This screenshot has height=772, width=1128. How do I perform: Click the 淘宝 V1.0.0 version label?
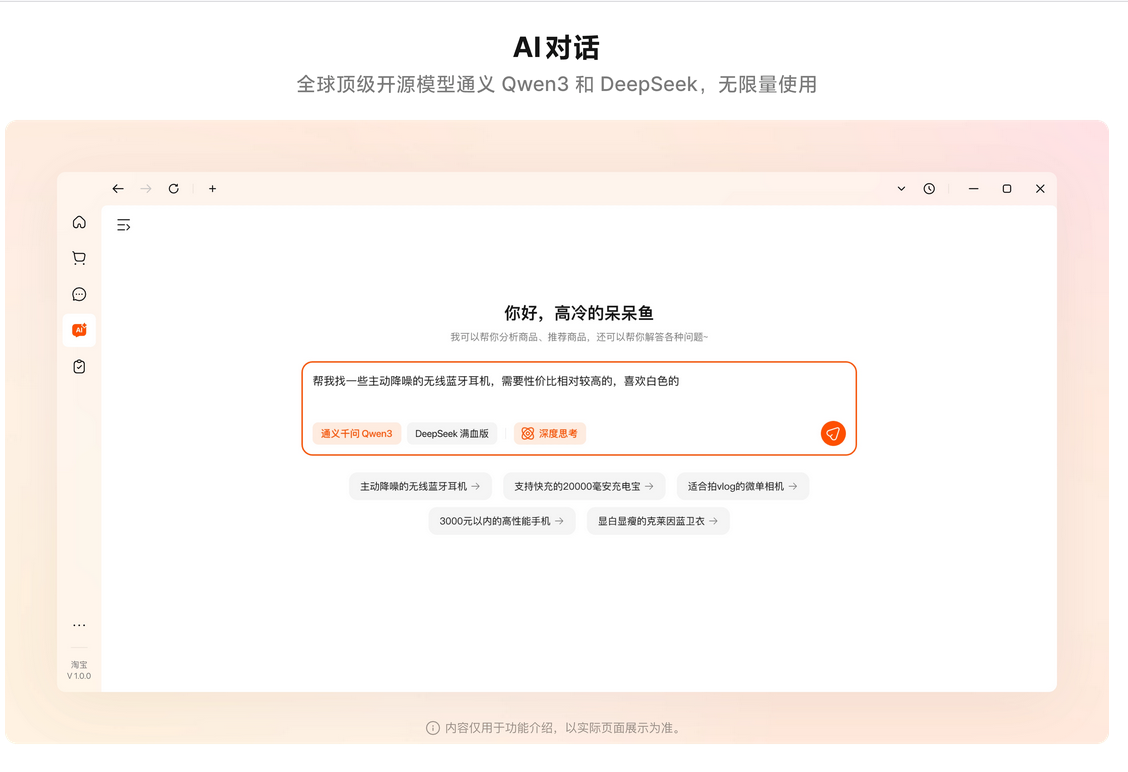click(79, 670)
